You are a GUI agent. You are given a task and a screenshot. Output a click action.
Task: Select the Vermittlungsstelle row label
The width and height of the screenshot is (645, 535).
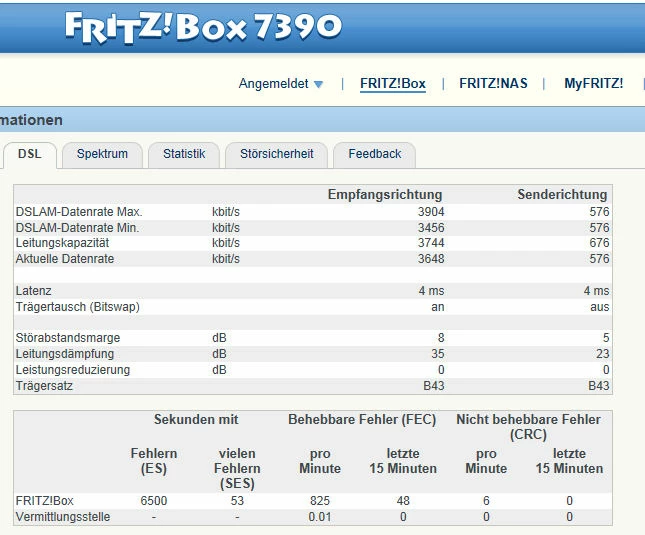63,517
